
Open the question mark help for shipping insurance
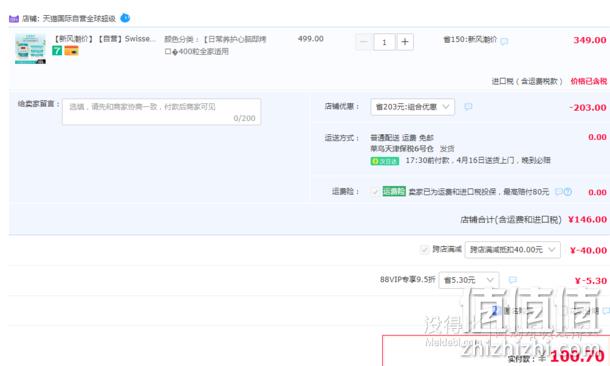pyautogui.click(x=568, y=191)
